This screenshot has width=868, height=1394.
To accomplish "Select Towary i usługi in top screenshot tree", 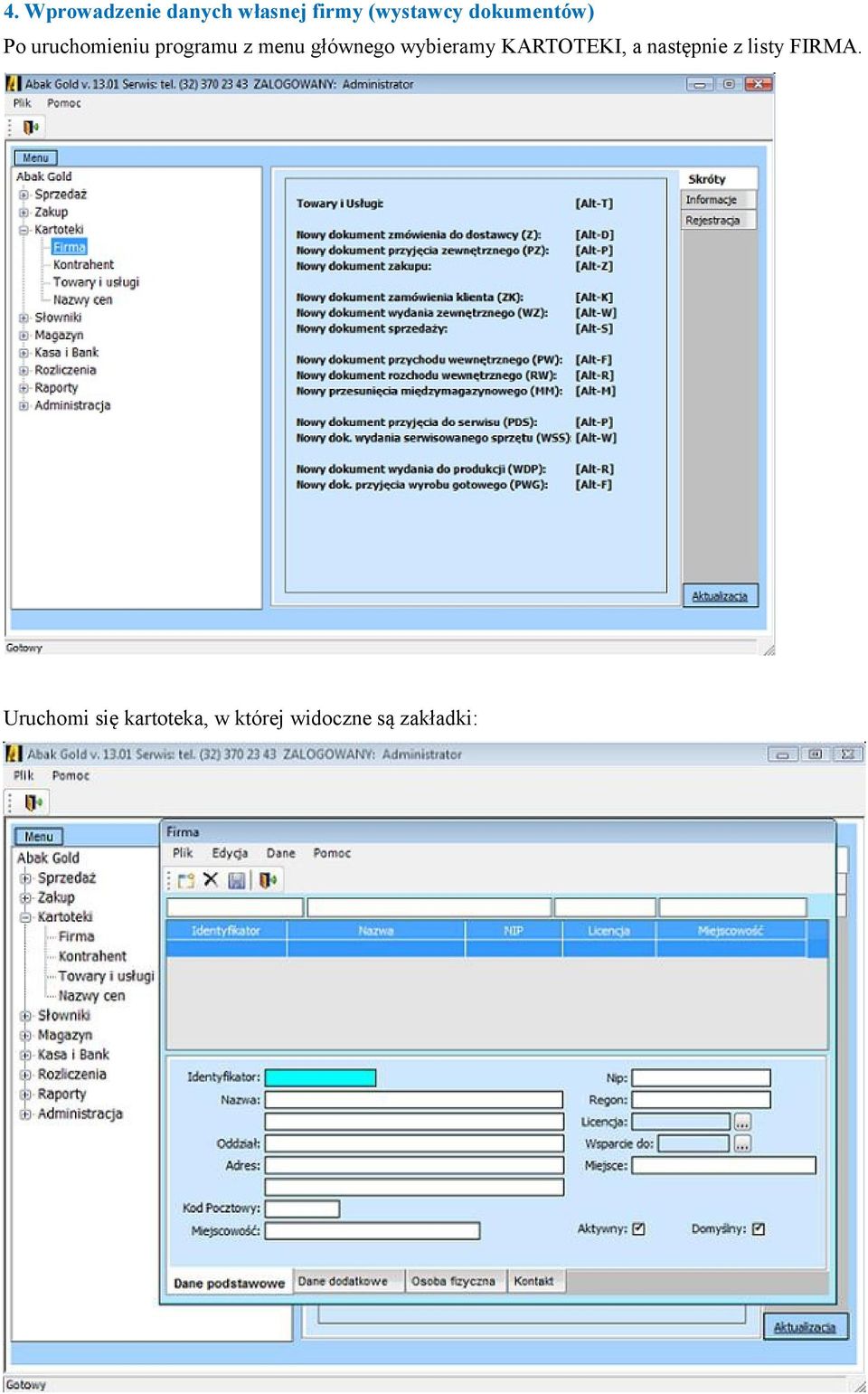I will (x=96, y=282).
